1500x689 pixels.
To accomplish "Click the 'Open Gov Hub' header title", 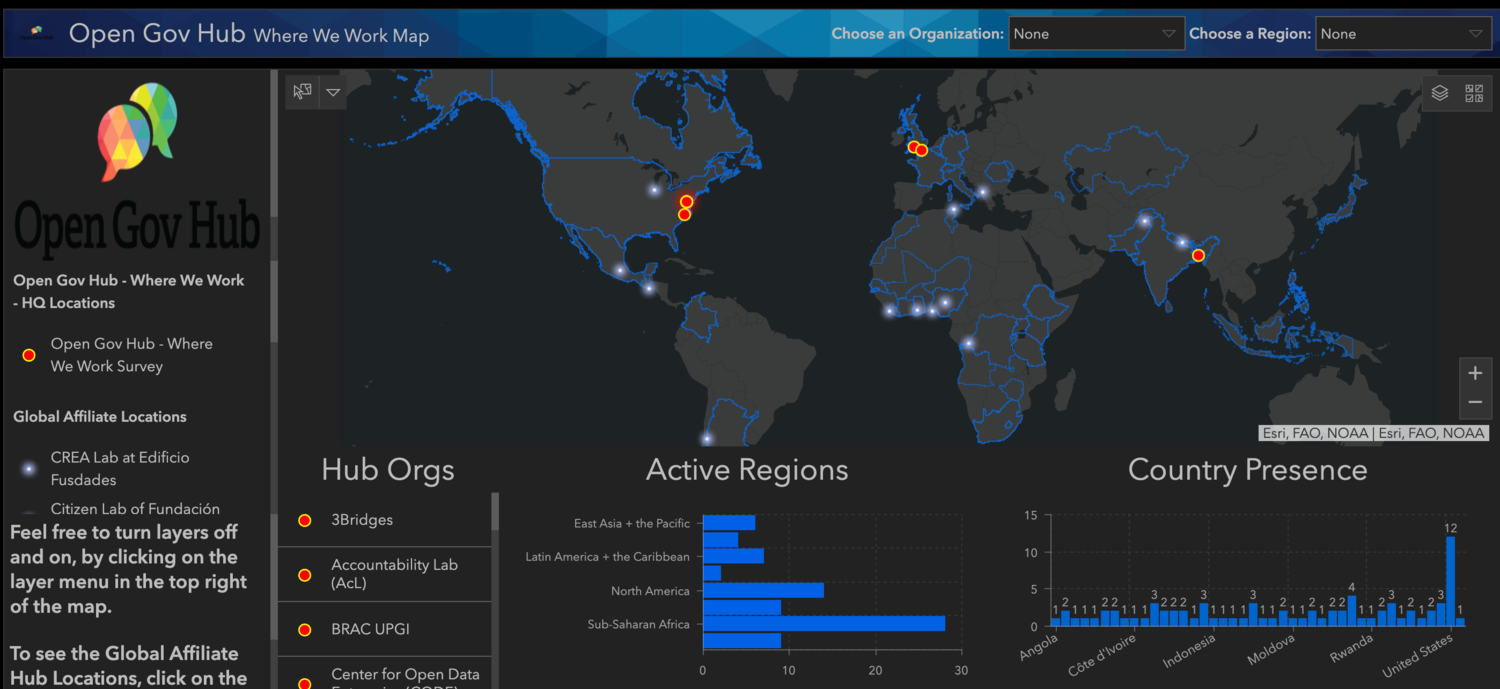I will [x=157, y=33].
